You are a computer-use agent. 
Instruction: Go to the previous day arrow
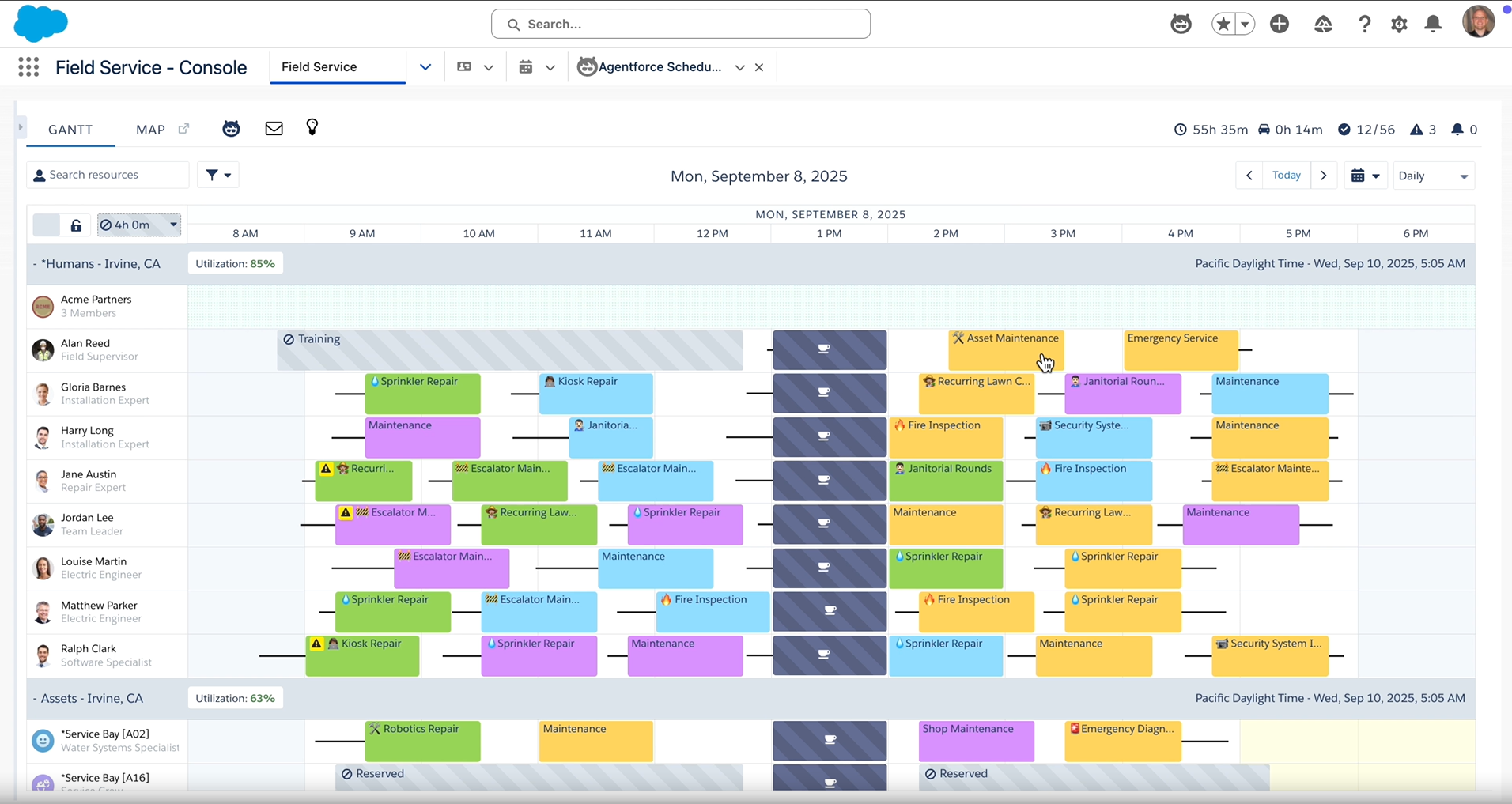pyautogui.click(x=1249, y=176)
